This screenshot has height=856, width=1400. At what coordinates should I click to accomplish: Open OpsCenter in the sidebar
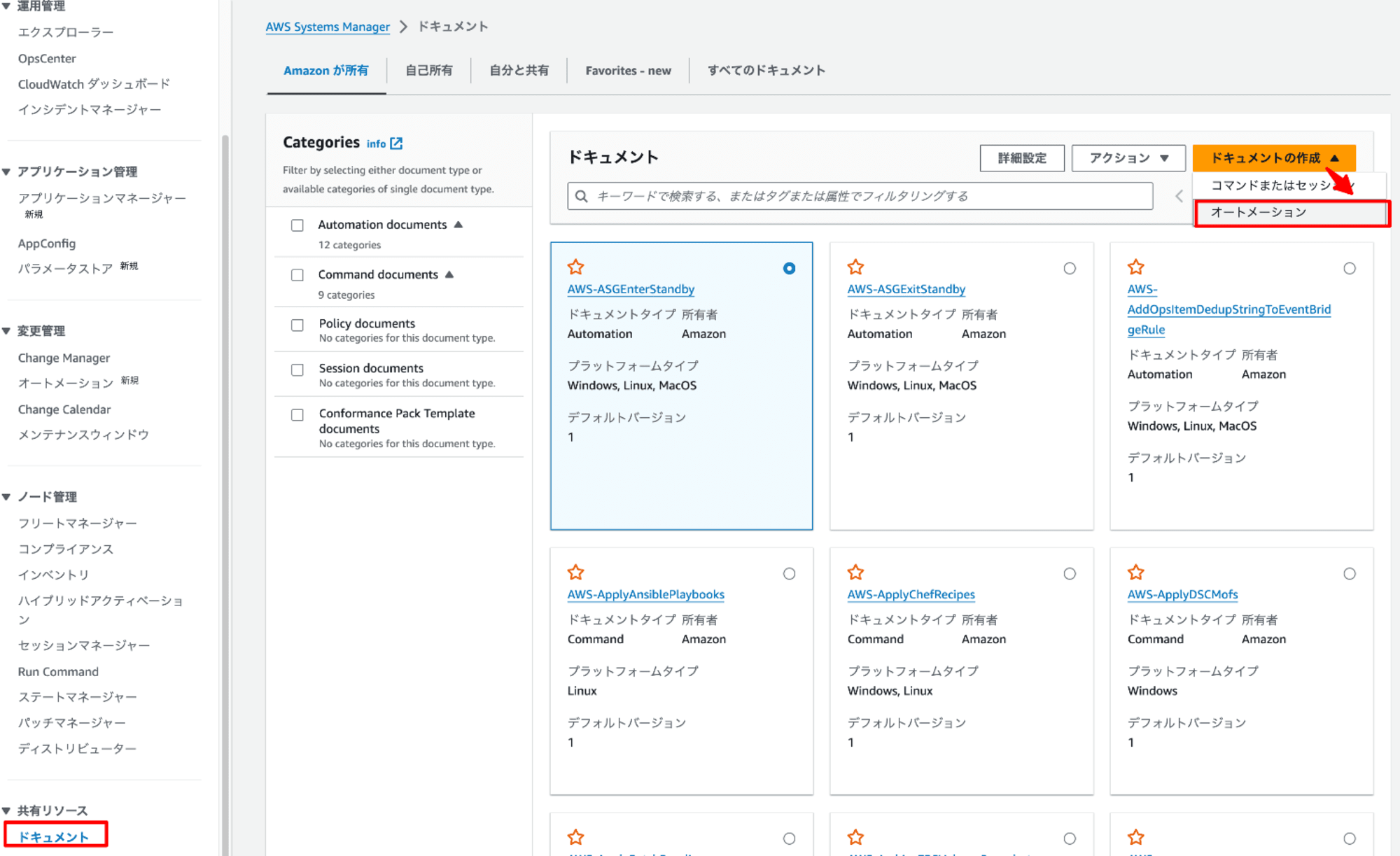(x=47, y=58)
